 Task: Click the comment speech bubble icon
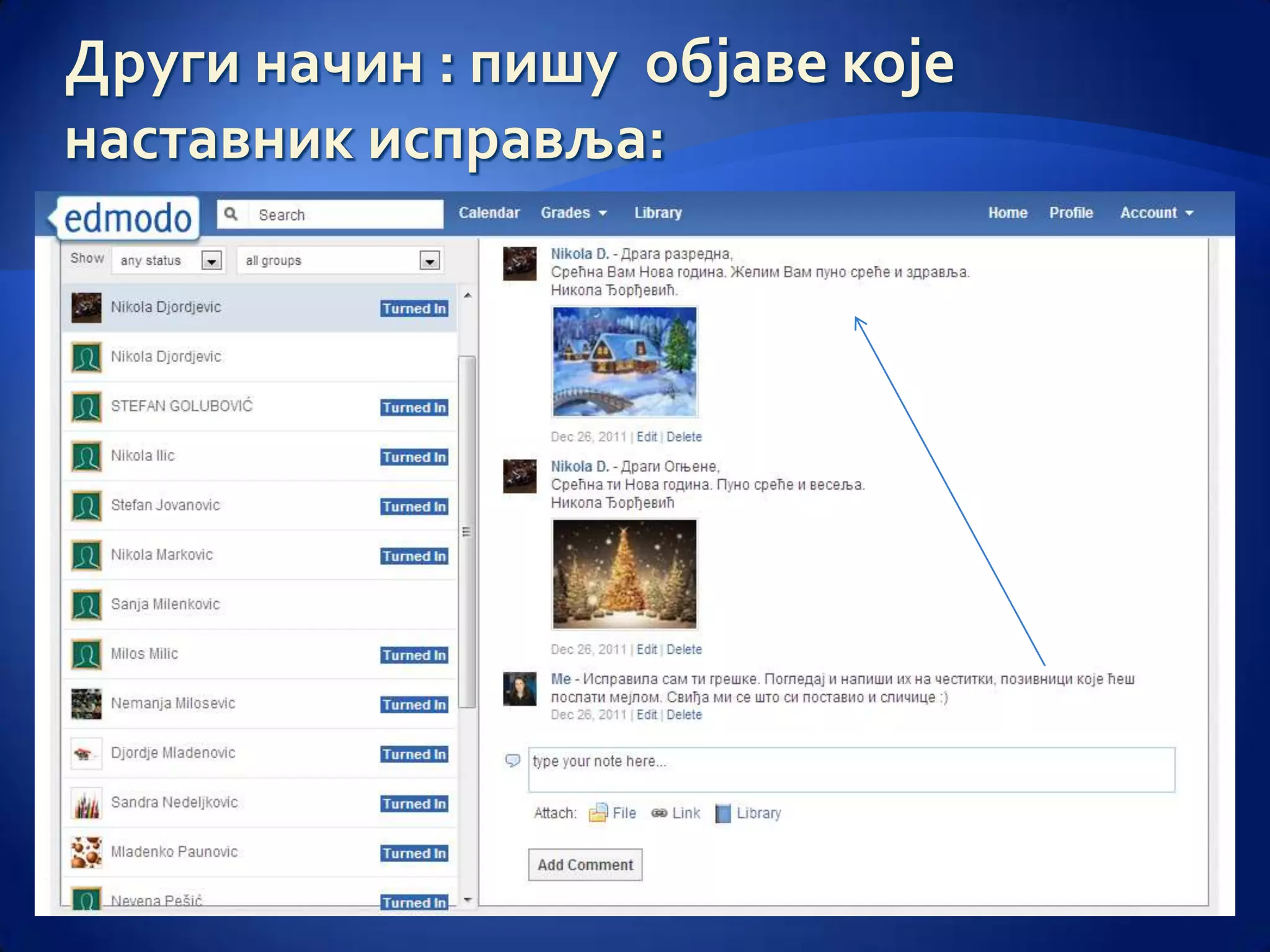tap(512, 760)
